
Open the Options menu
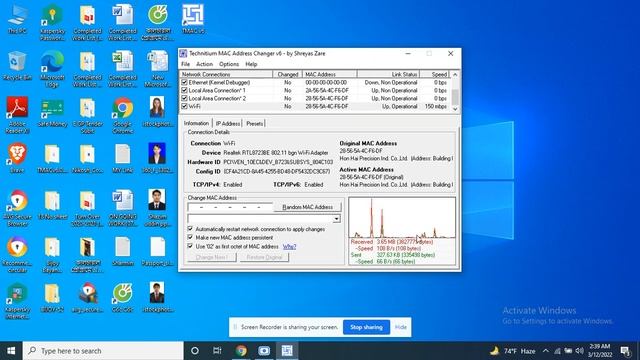click(x=229, y=64)
